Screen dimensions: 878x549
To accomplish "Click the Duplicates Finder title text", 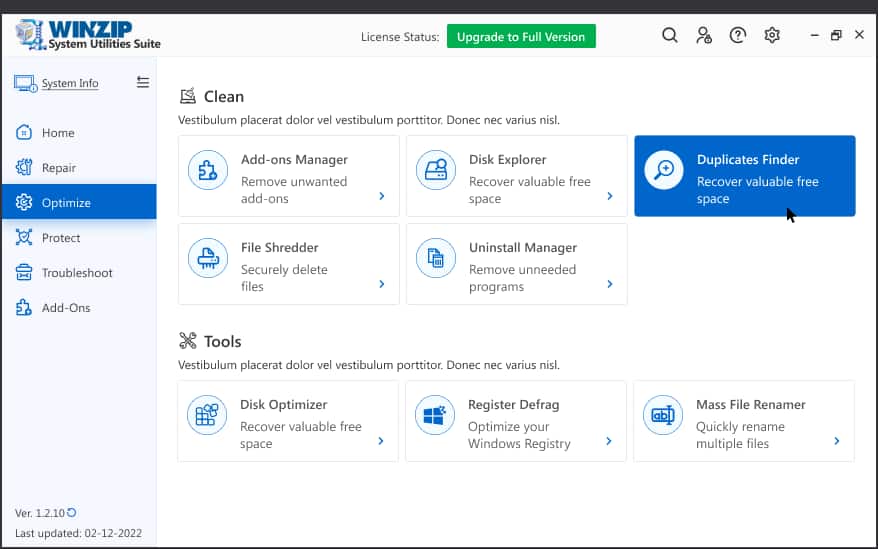I will tap(748, 160).
